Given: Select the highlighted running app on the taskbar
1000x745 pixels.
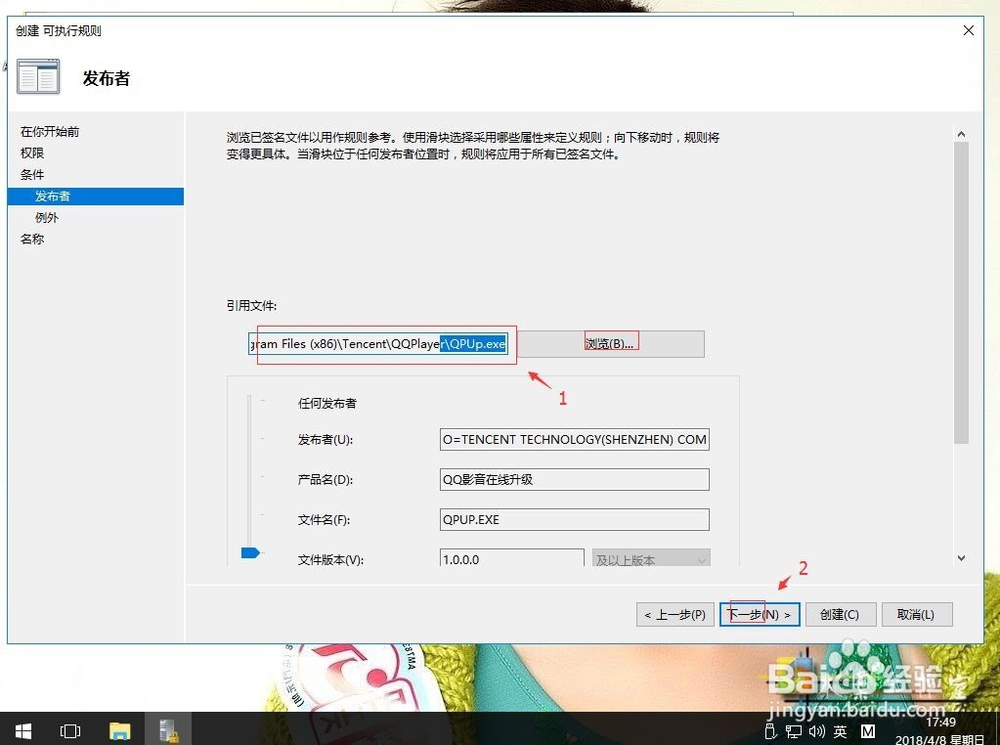Looking at the screenshot, I should click(x=169, y=731).
